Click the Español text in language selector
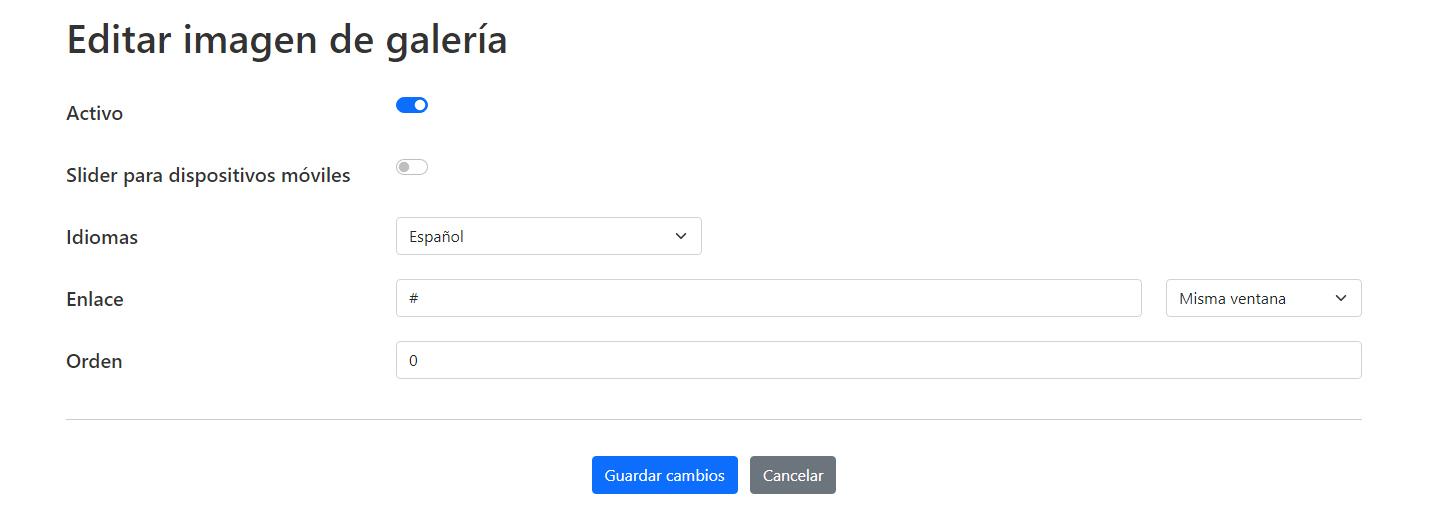 pyautogui.click(x=436, y=237)
